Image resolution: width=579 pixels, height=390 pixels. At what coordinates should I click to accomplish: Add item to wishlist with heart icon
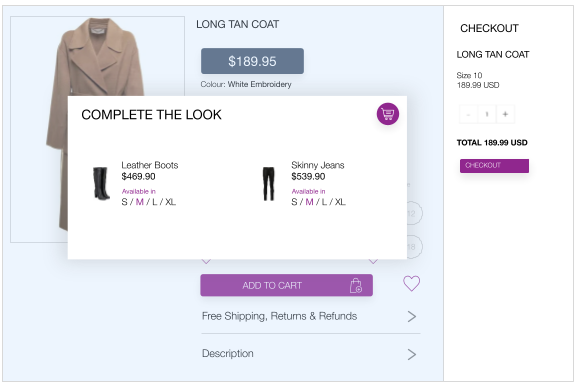point(411,284)
